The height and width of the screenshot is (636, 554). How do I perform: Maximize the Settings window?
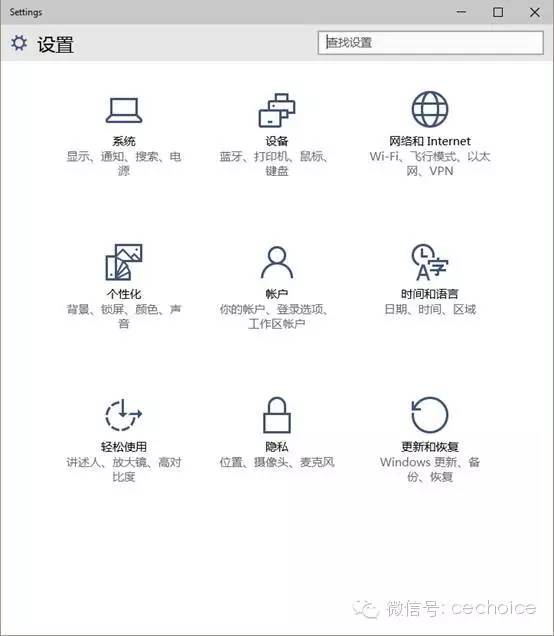click(x=498, y=12)
